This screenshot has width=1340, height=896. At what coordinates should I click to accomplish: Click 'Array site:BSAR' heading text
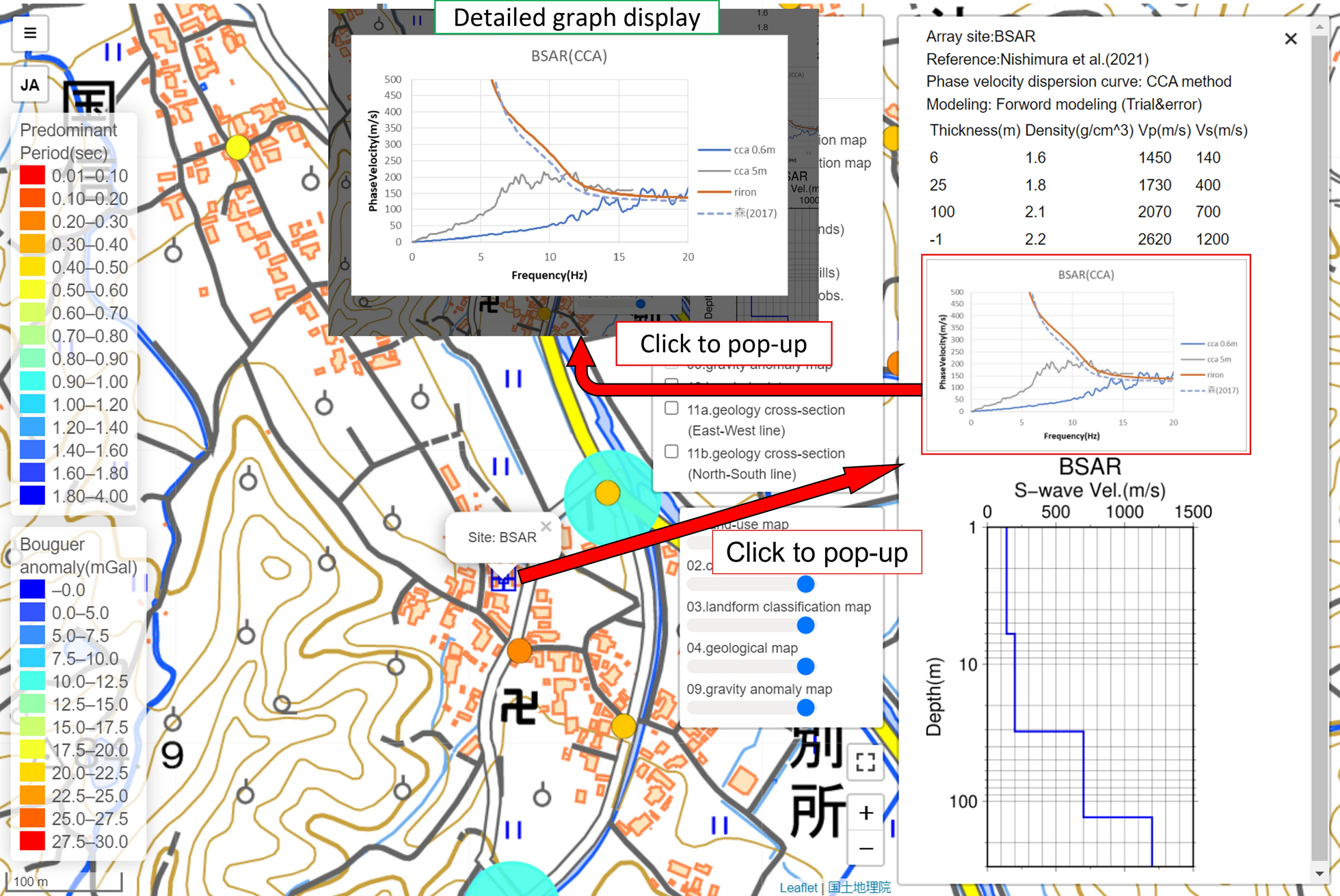980,36
